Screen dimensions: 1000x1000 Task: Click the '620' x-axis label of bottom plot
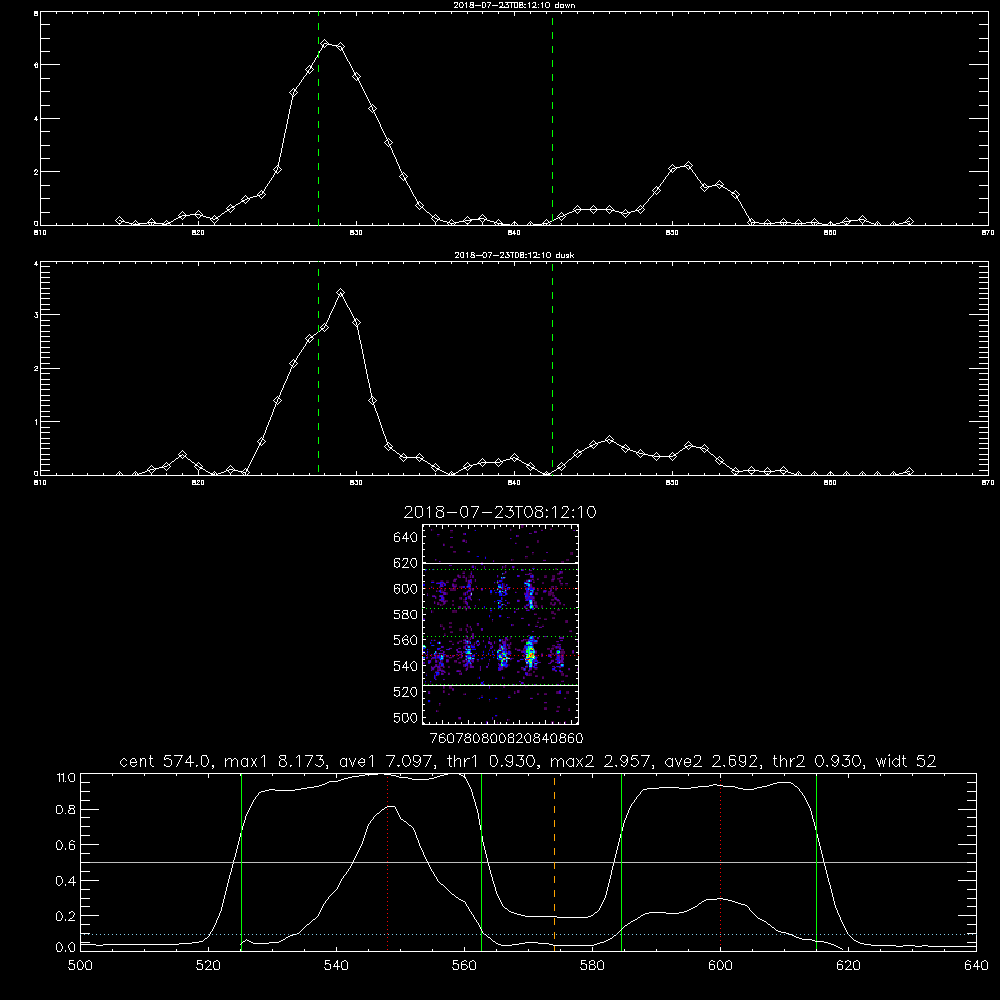tap(848, 965)
